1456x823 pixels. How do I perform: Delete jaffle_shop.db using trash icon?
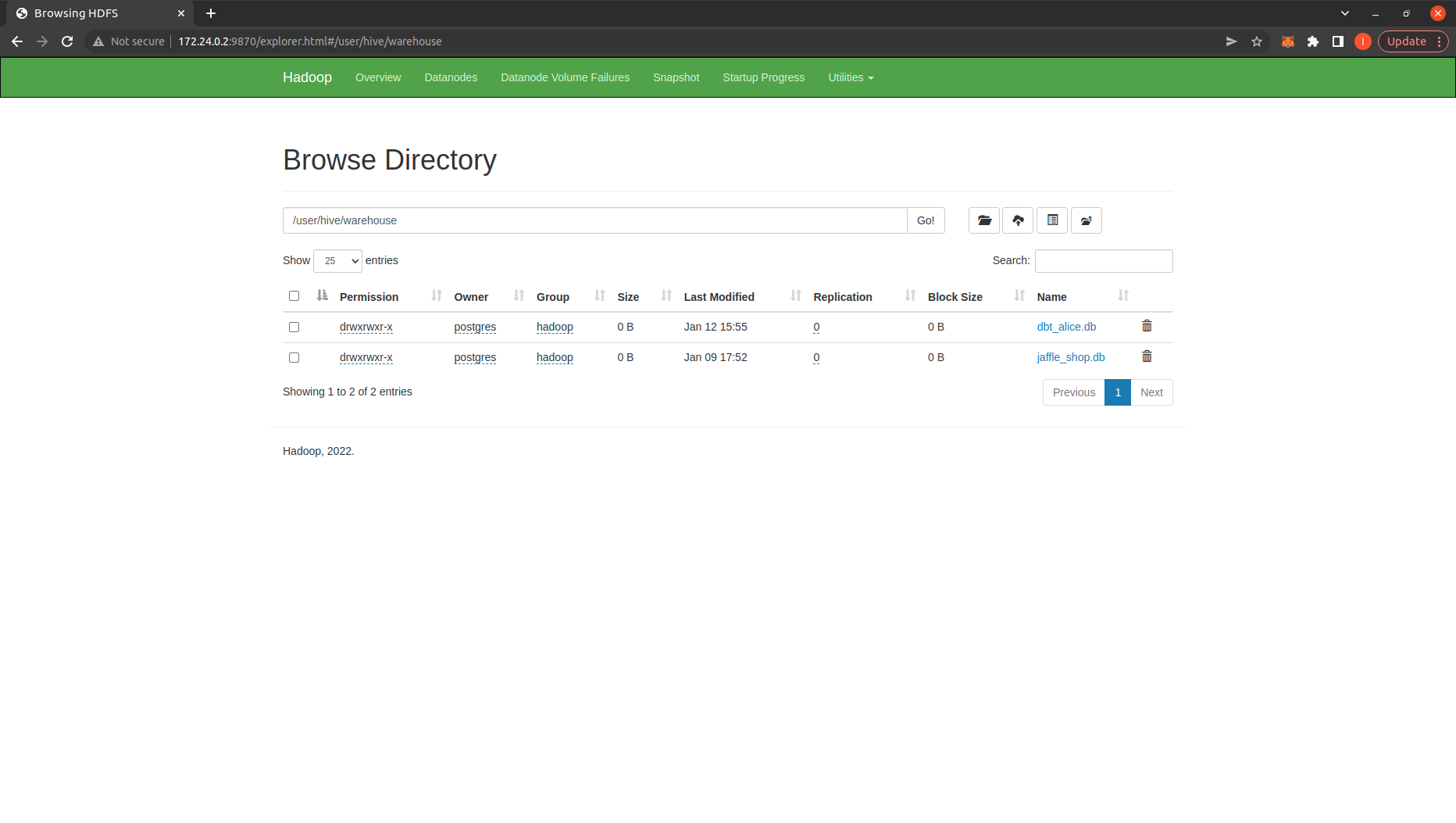pos(1147,356)
